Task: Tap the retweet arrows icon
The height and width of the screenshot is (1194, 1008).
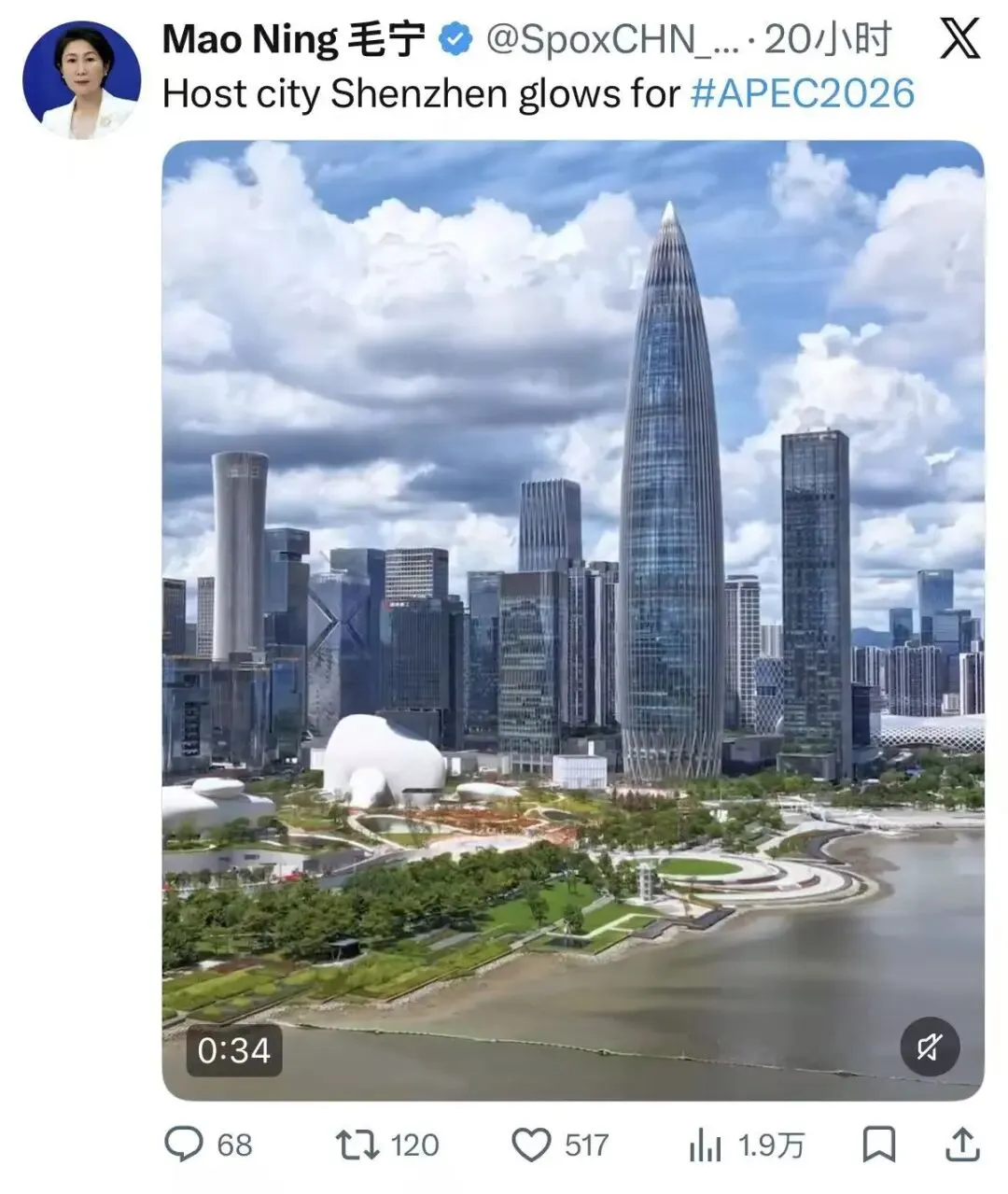Action: [x=357, y=1145]
